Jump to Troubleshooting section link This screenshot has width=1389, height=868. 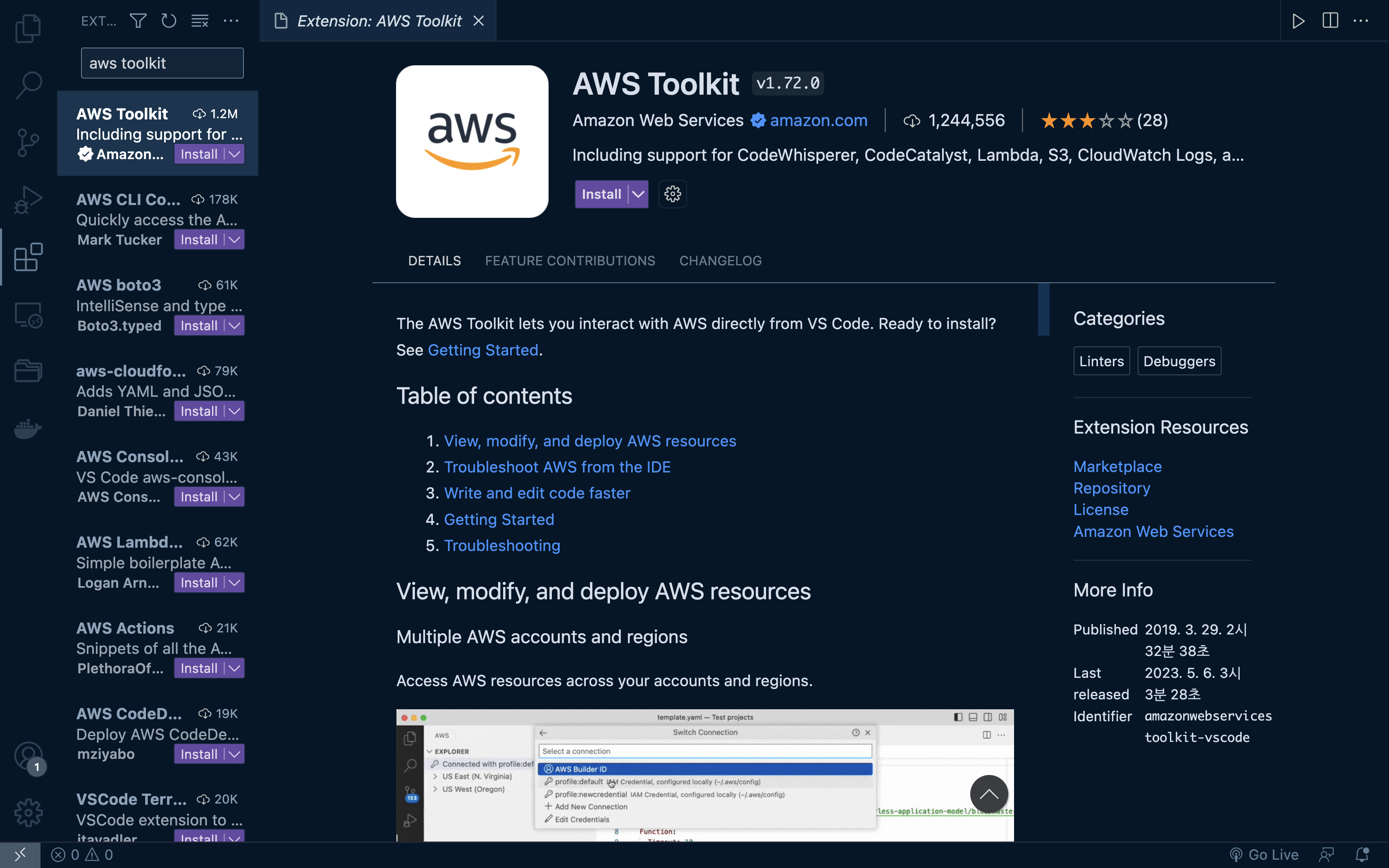[x=501, y=545]
